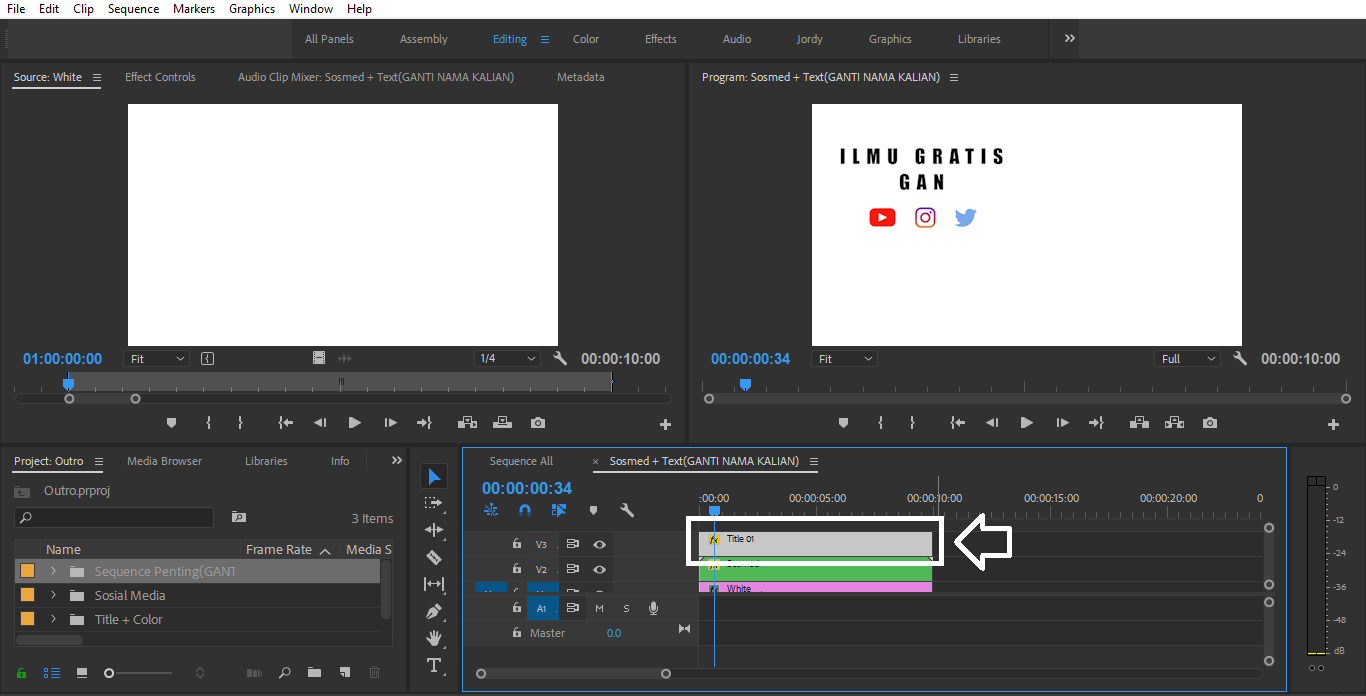The width and height of the screenshot is (1366, 696).
Task: Open Program monitor Full resolution dropdown
Action: click(x=1187, y=358)
